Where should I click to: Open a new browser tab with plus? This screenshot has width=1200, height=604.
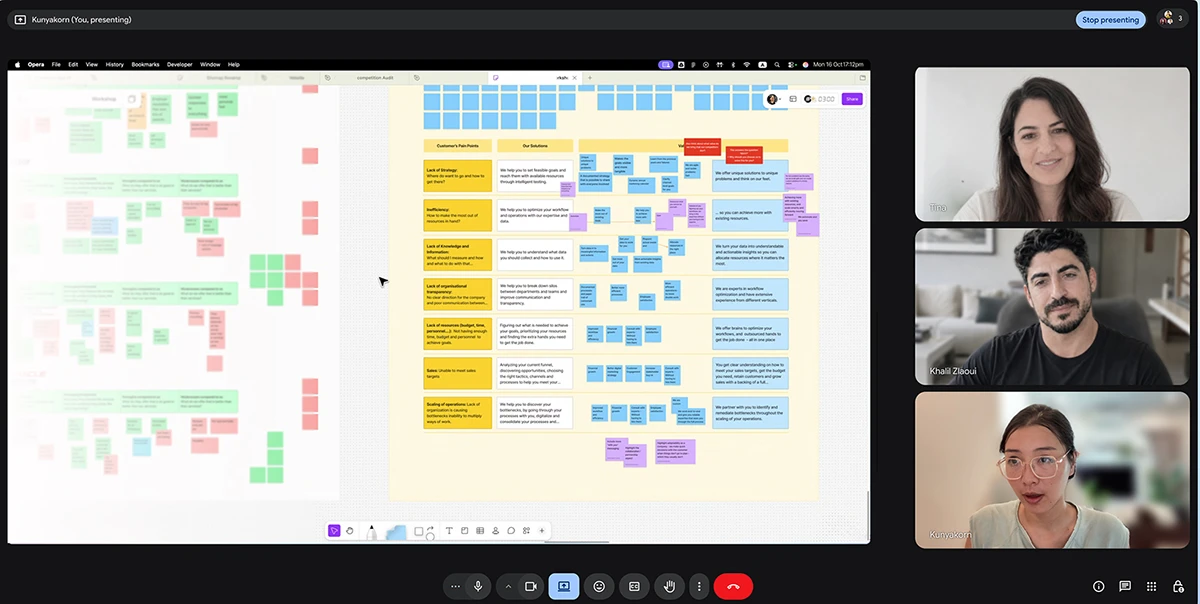tap(590, 77)
